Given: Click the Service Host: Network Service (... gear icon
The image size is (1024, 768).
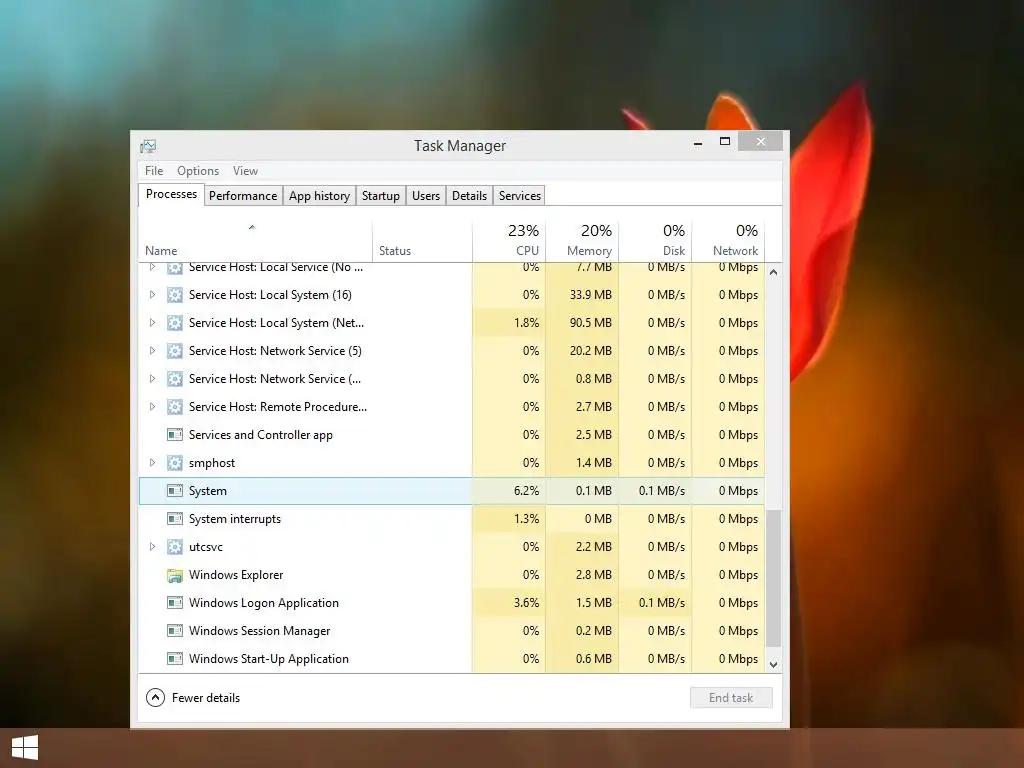Looking at the screenshot, I should 174,379.
